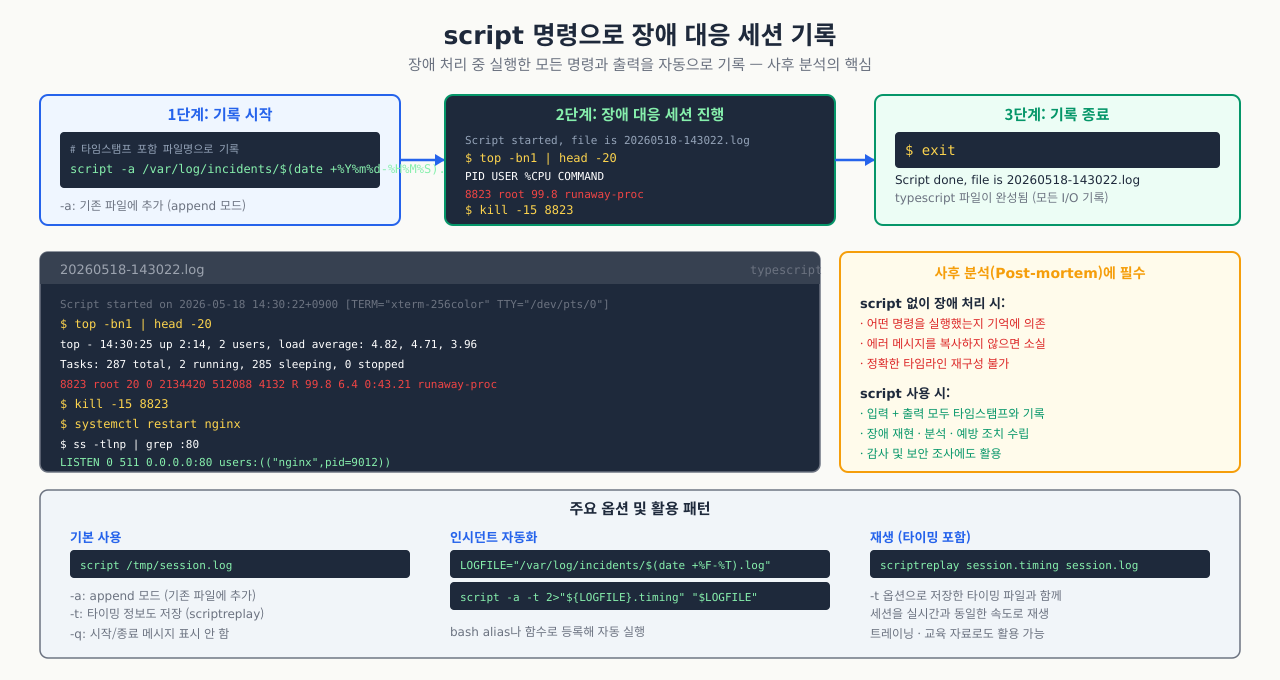
Task: Click the line '$ ss -tlnp | grep :80'
Action: click(129, 444)
